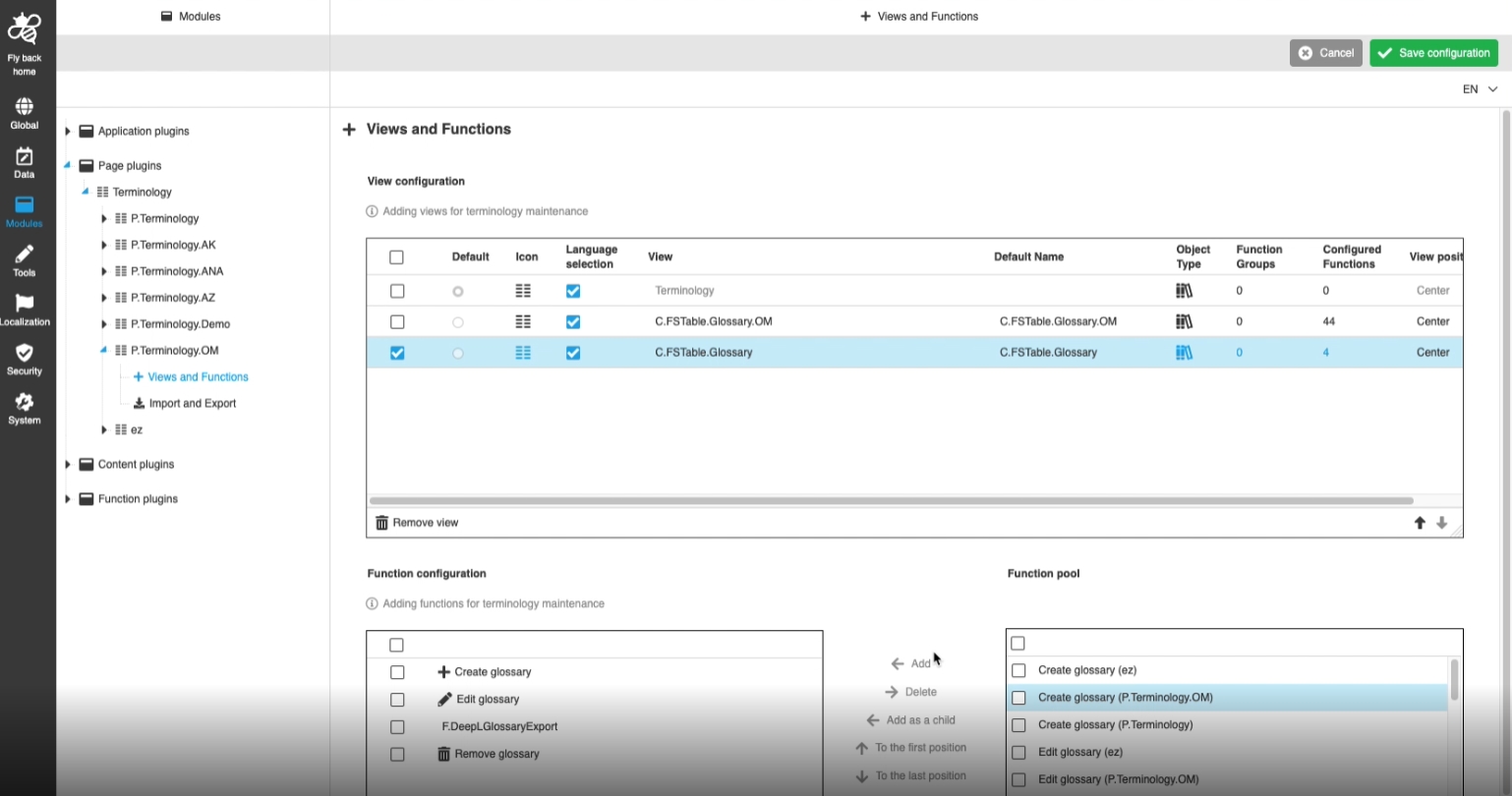Open the EN language dropdown

click(x=1480, y=89)
